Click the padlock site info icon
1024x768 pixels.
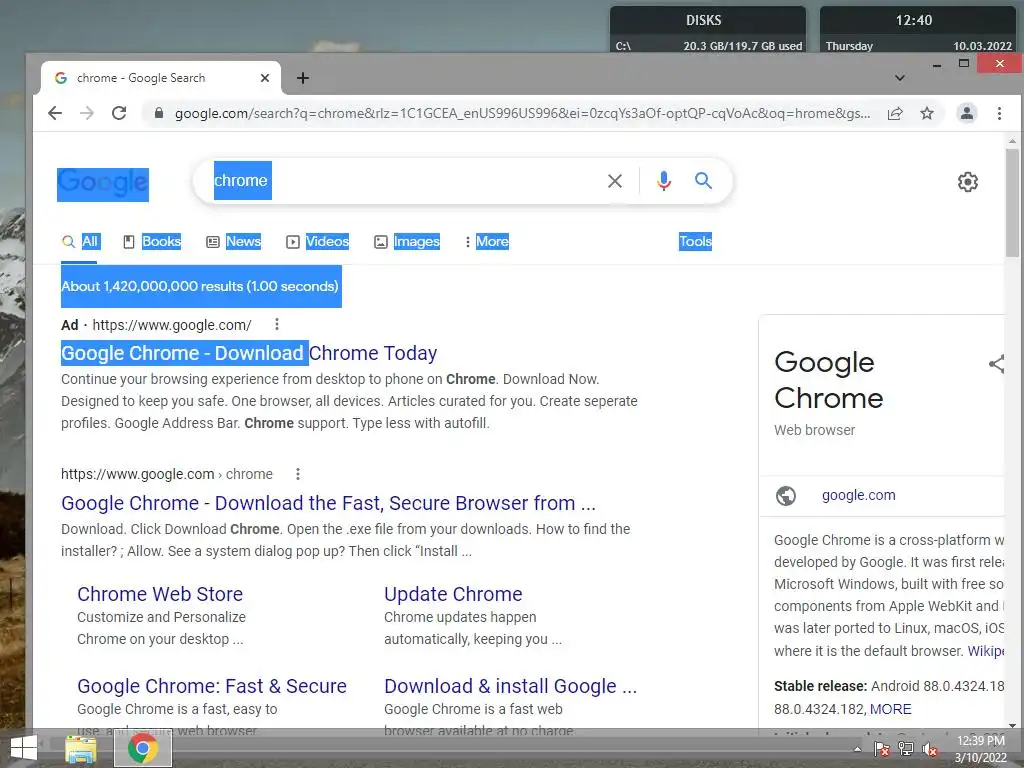click(159, 113)
